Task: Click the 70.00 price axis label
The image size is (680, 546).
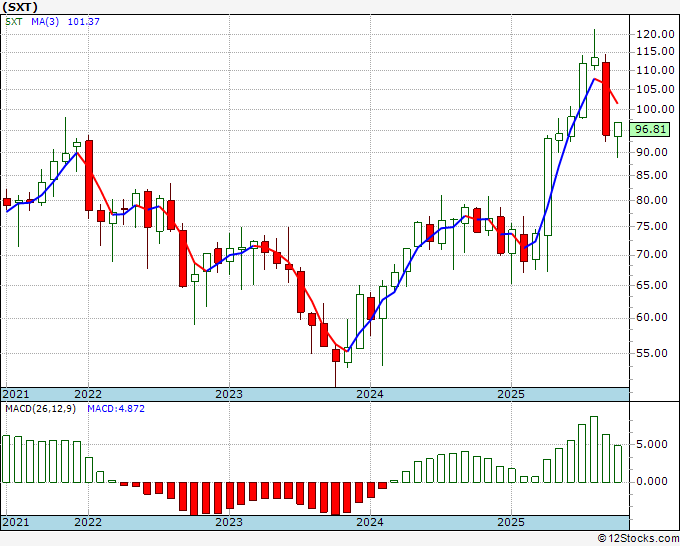Action: [x=651, y=254]
